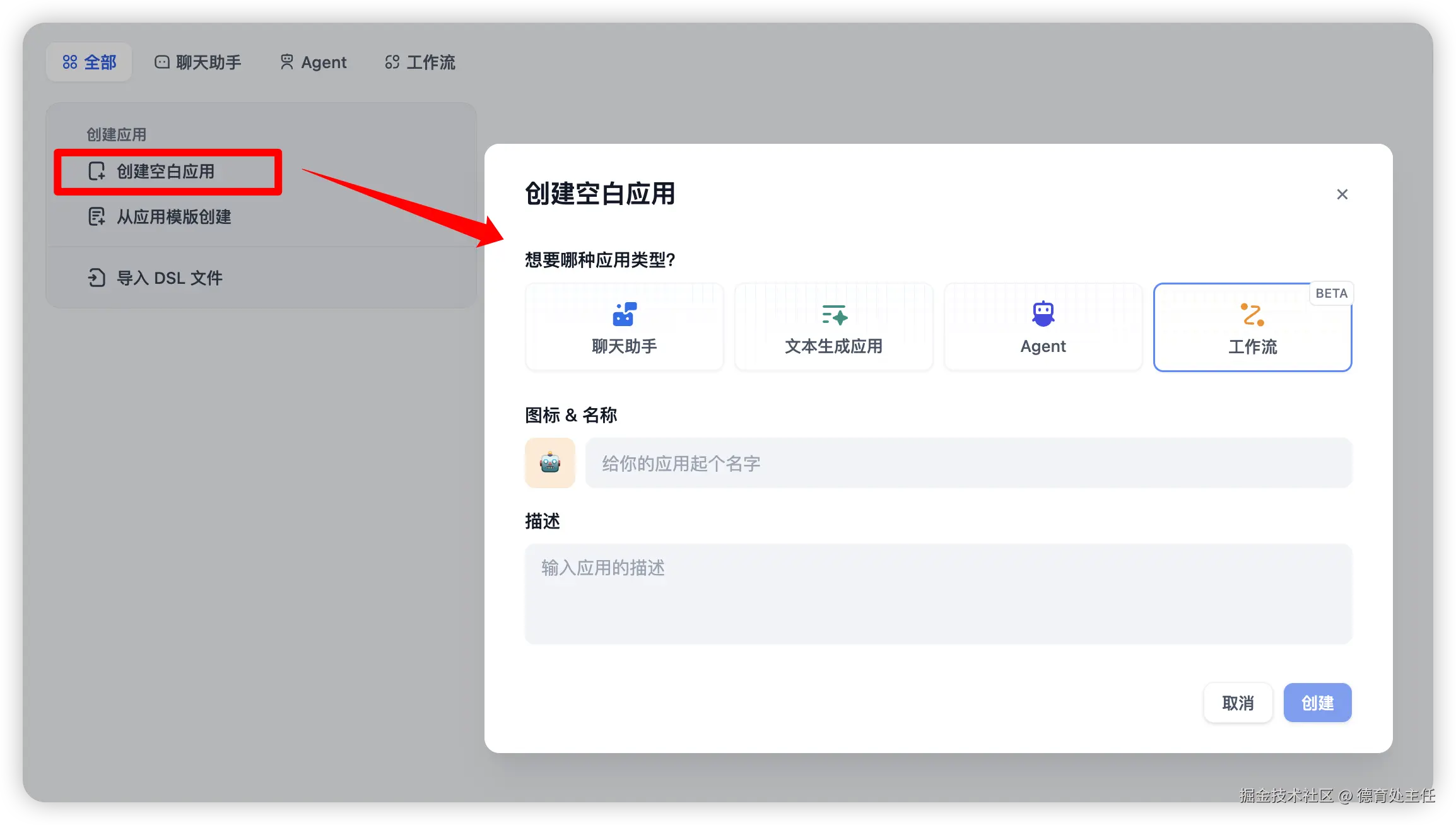This screenshot has width=1456, height=825.
Task: Click the 创建空白应用 sidebar icon
Action: pyautogui.click(x=97, y=172)
